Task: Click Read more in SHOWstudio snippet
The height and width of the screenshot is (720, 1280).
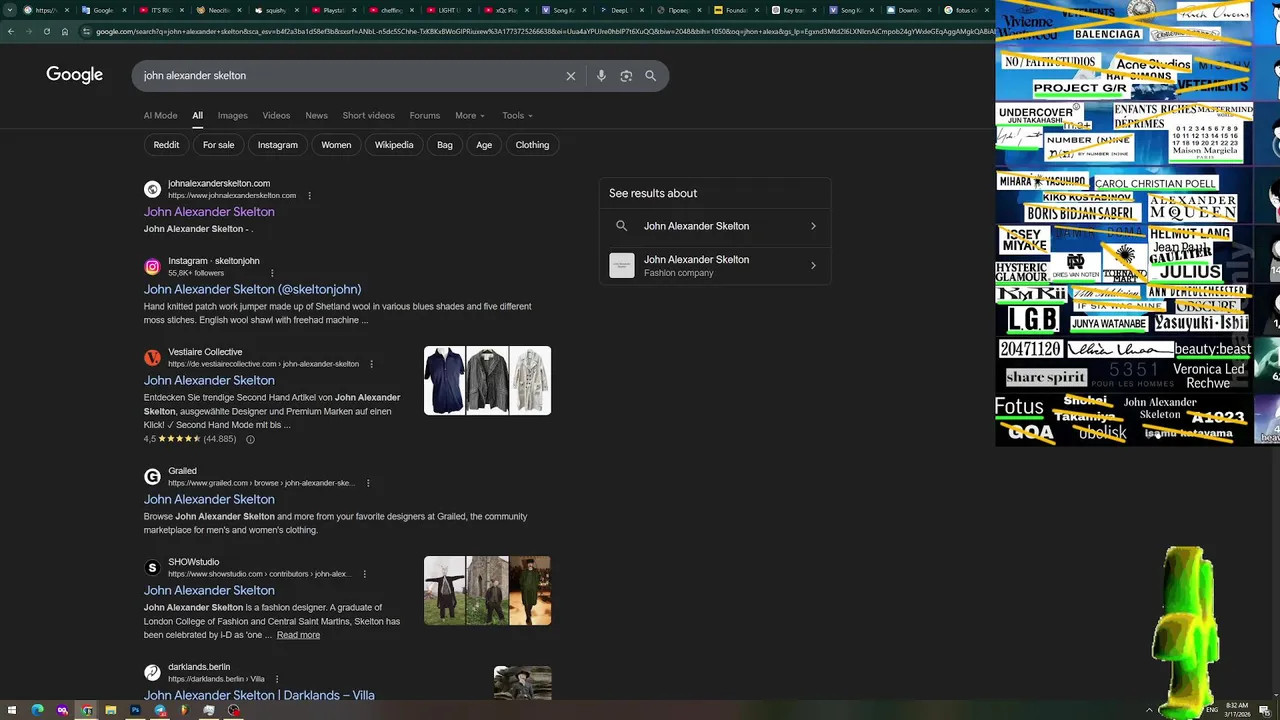Action: [298, 635]
